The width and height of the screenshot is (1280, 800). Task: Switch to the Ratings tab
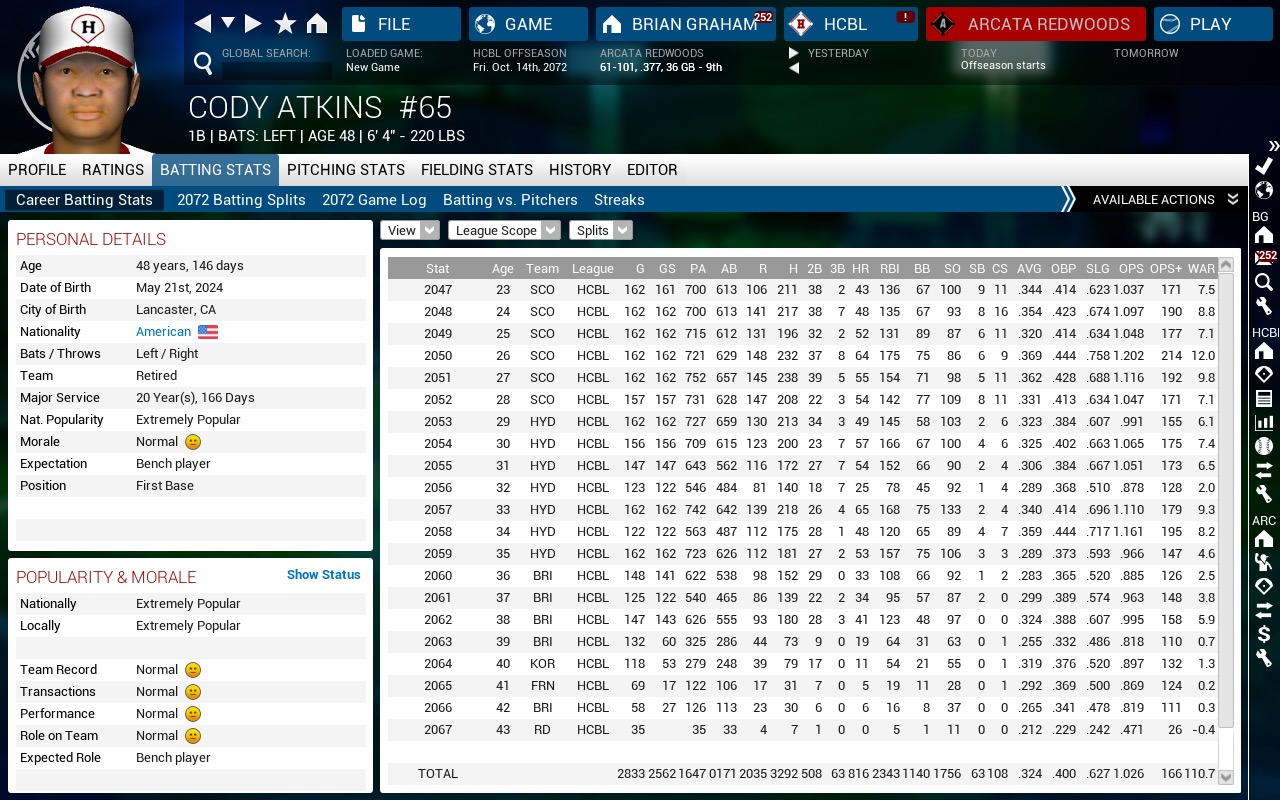[113, 170]
